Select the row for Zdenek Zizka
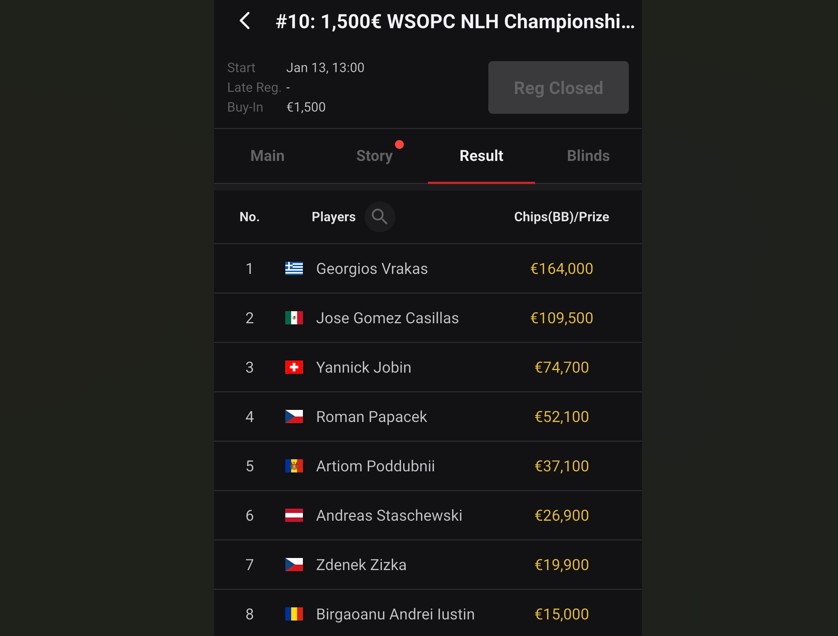The width and height of the screenshot is (838, 636). (427, 564)
